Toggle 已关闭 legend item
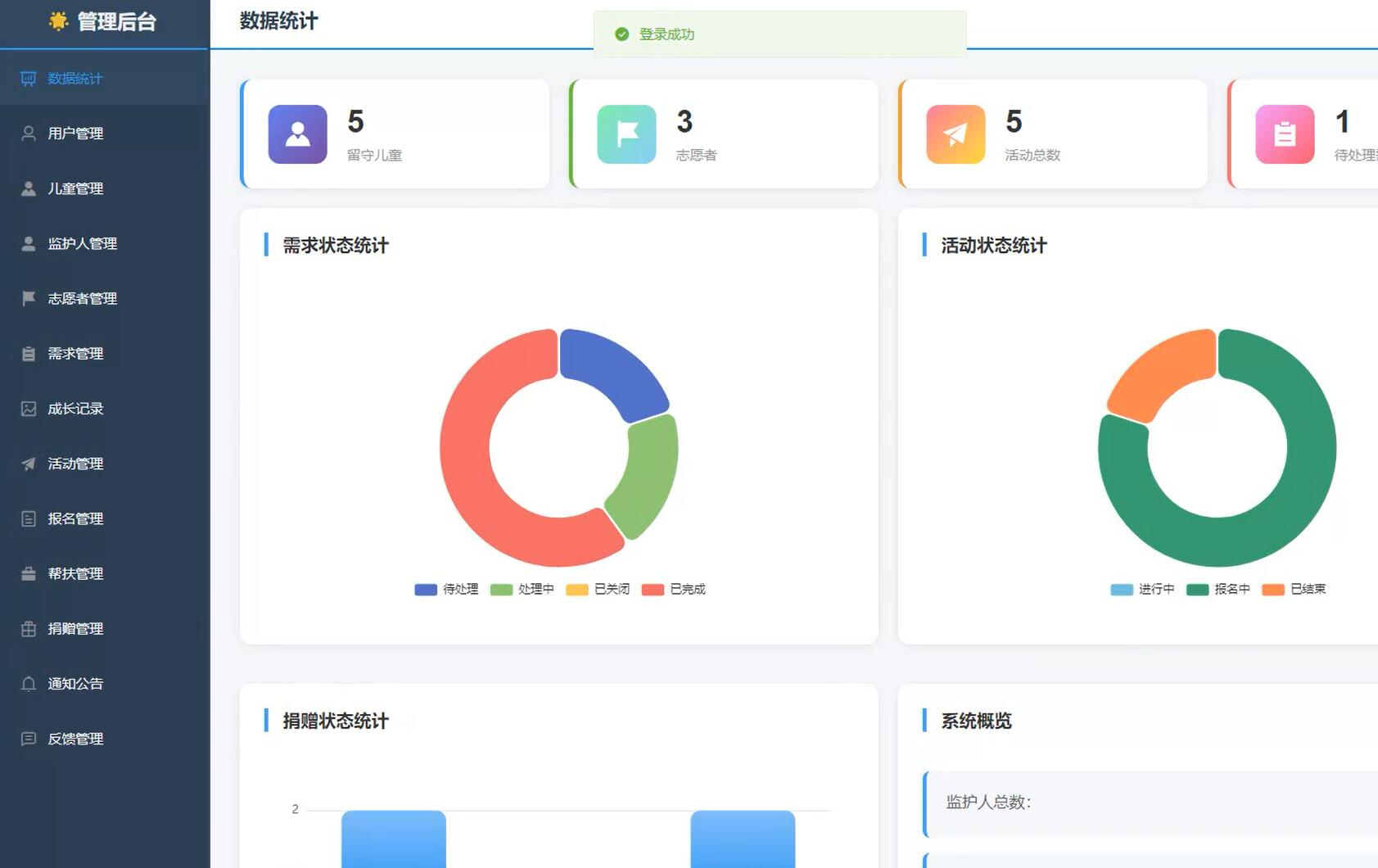1378x868 pixels. point(598,590)
